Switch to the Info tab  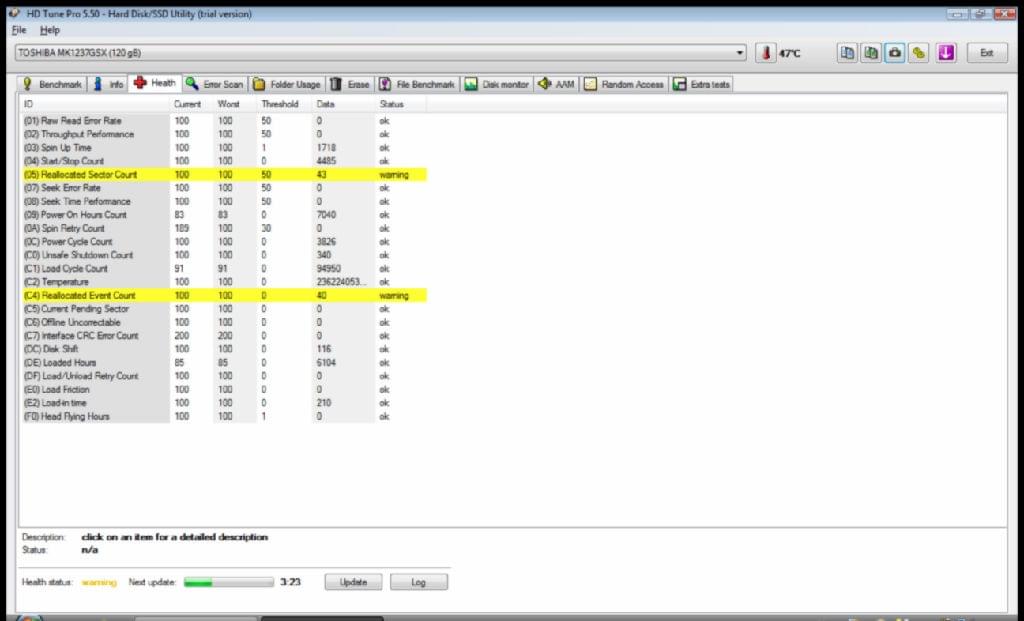click(x=108, y=84)
